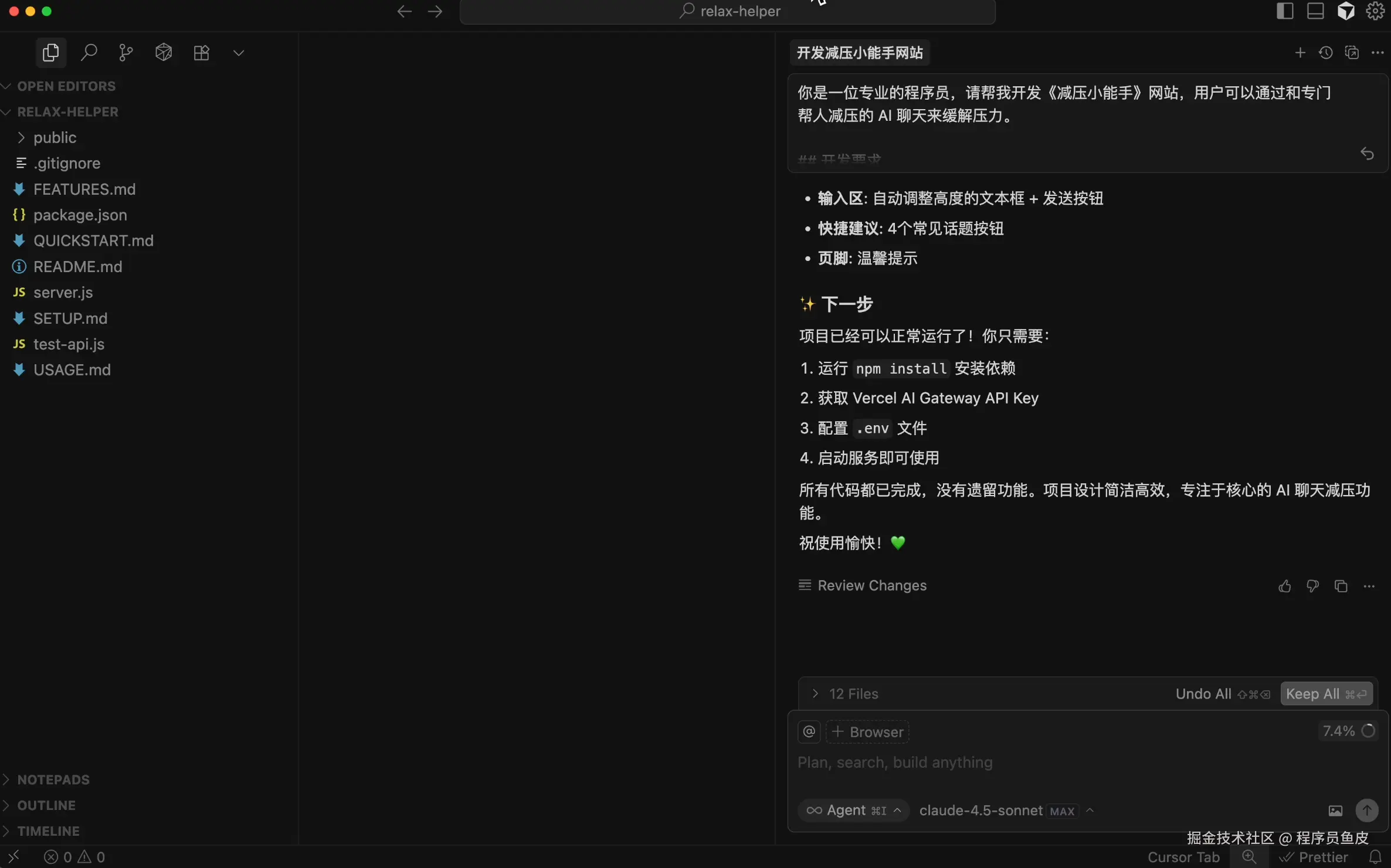Open the Source Control view
This screenshot has width=1391, height=868.
(x=126, y=53)
